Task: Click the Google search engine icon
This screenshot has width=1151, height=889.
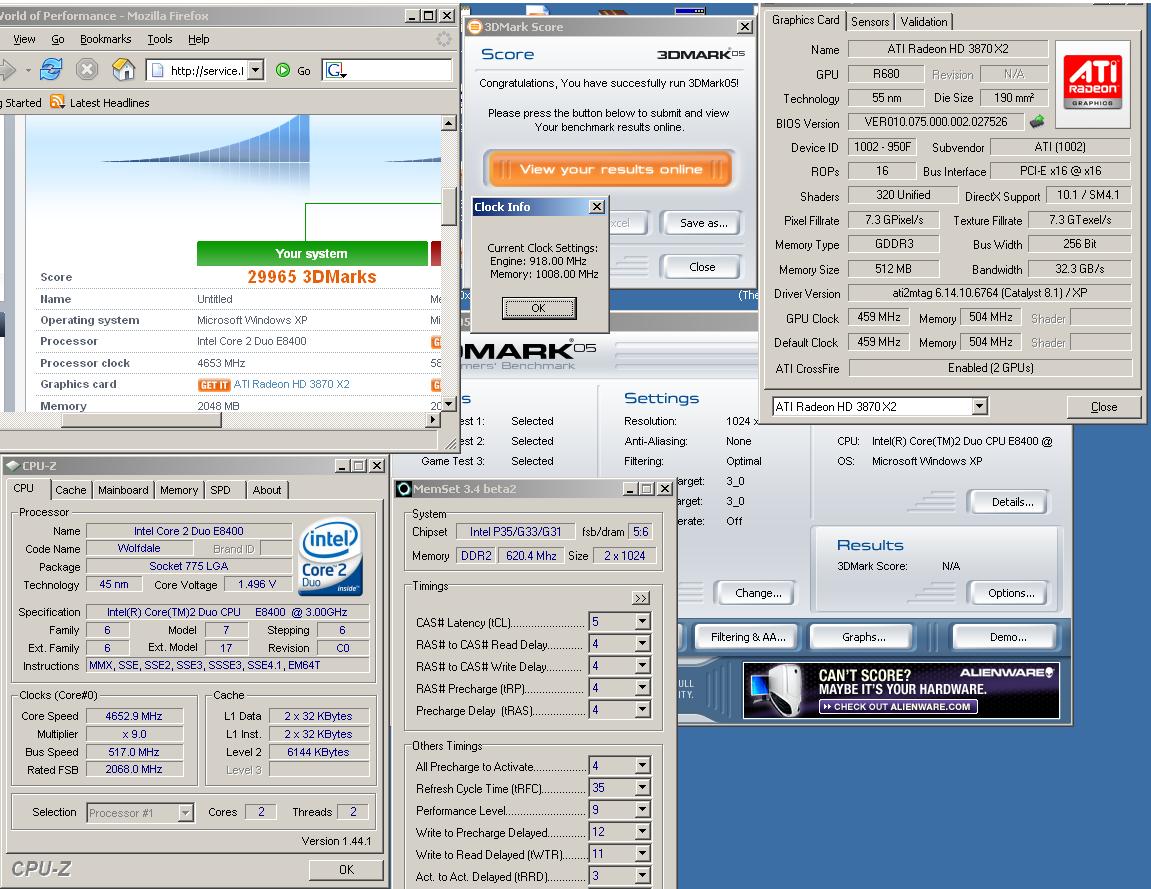Action: 335,70
